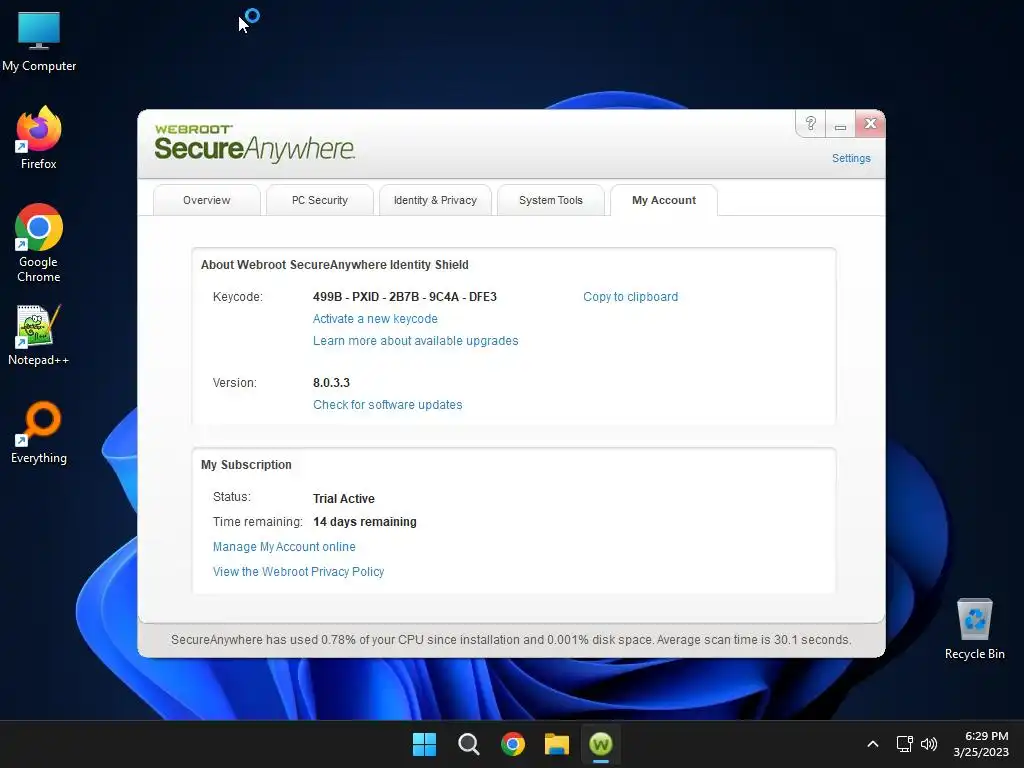This screenshot has width=1024, height=768.
Task: Select the Webroot taskbar icon
Action: click(601, 744)
